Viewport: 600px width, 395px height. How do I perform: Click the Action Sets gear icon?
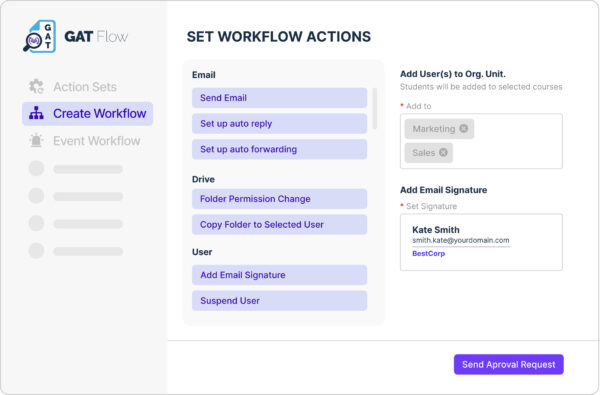point(36,87)
